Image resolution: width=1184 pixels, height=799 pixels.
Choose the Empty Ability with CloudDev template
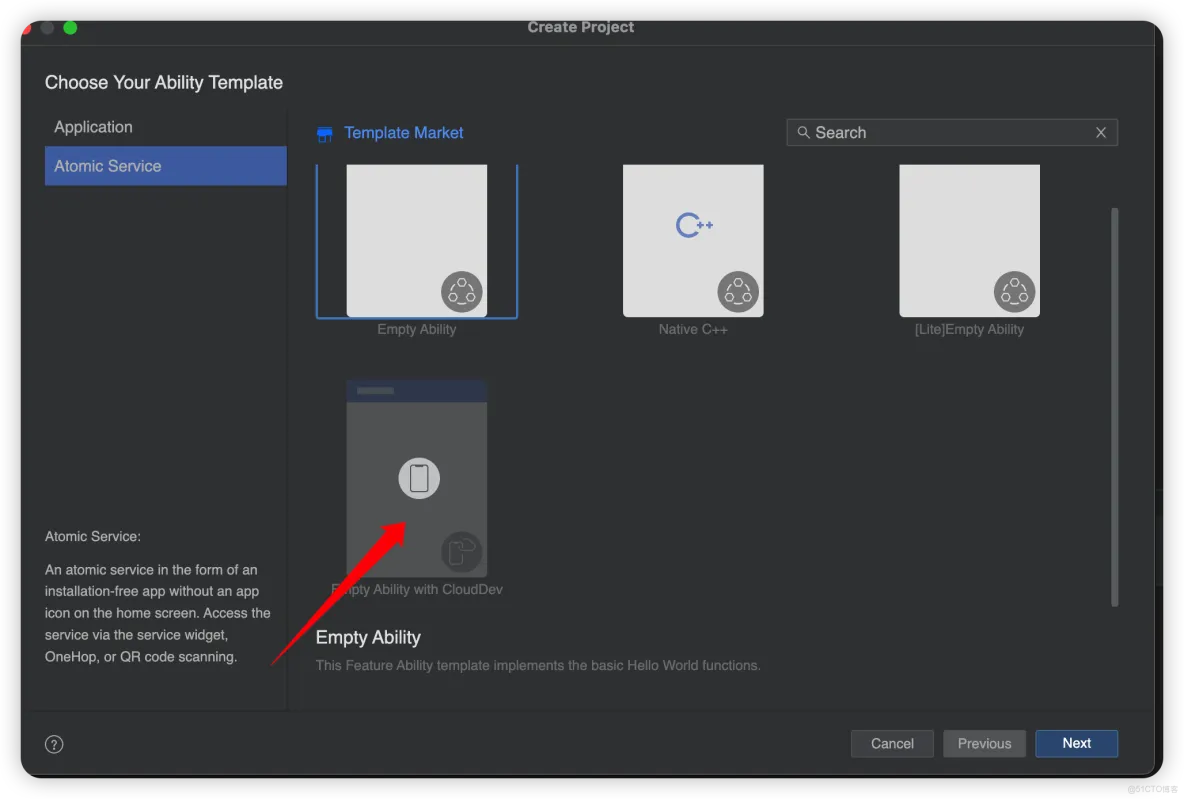pyautogui.click(x=417, y=478)
